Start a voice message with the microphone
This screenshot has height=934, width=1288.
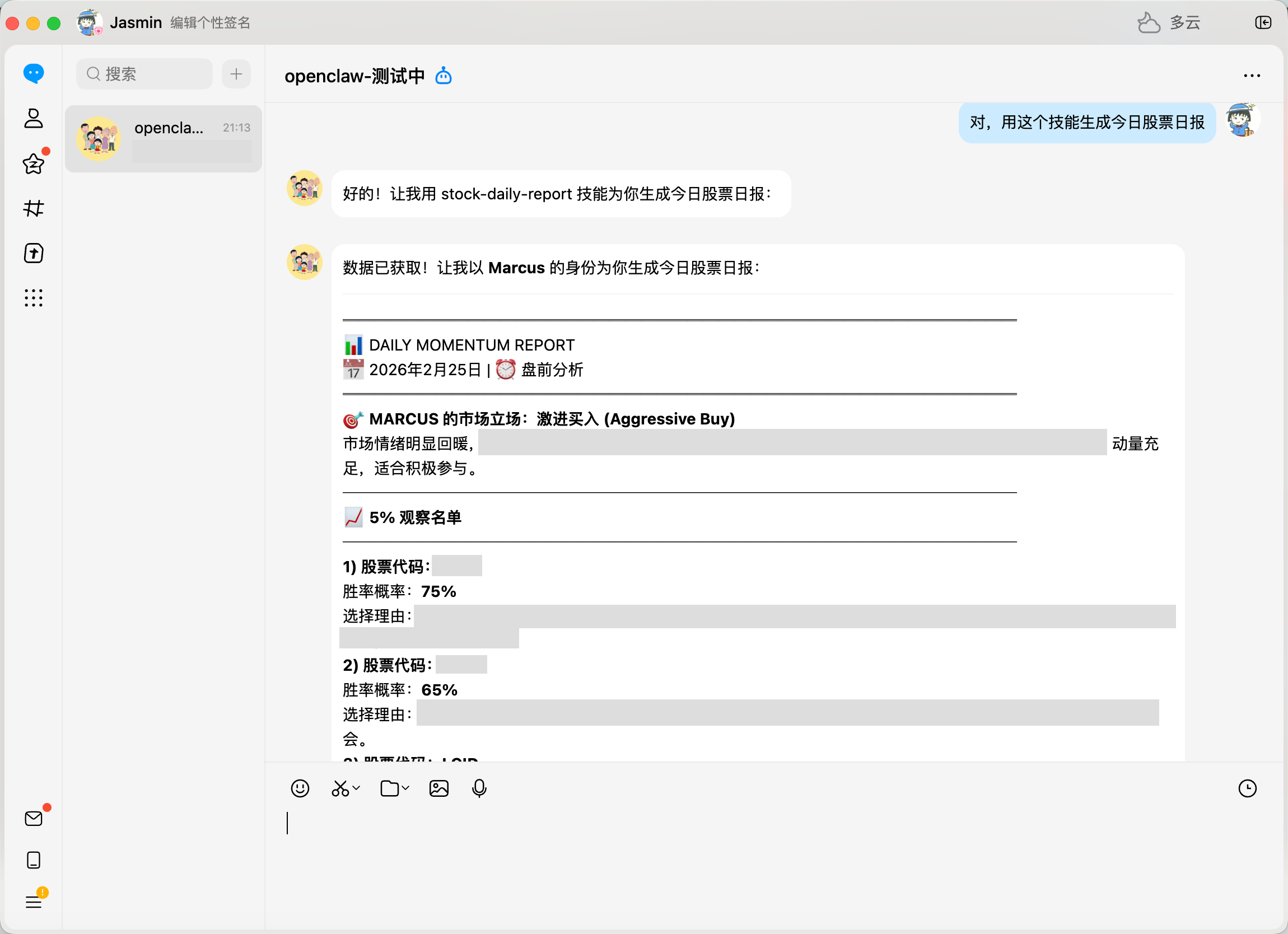click(x=479, y=788)
